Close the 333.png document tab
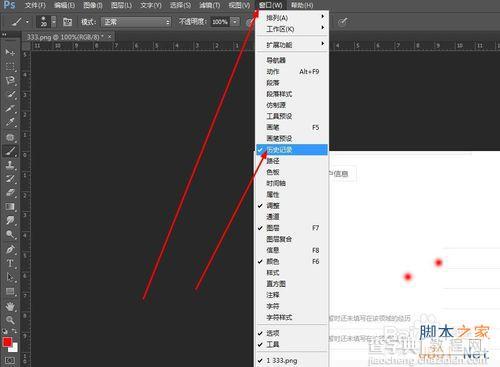Screen dimensions: 500x367 pos(109,37)
